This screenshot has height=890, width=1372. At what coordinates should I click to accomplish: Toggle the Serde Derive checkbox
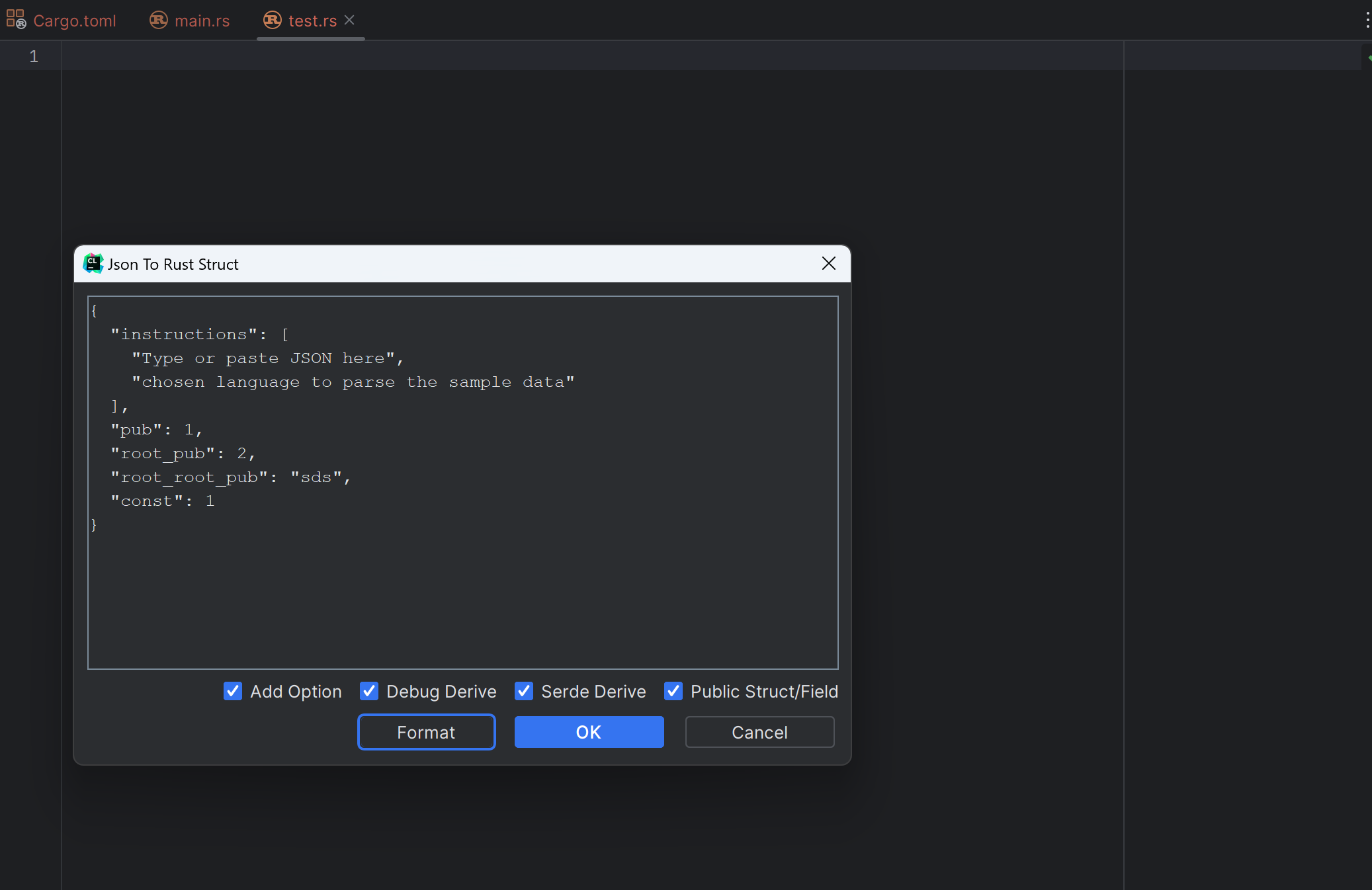524,691
